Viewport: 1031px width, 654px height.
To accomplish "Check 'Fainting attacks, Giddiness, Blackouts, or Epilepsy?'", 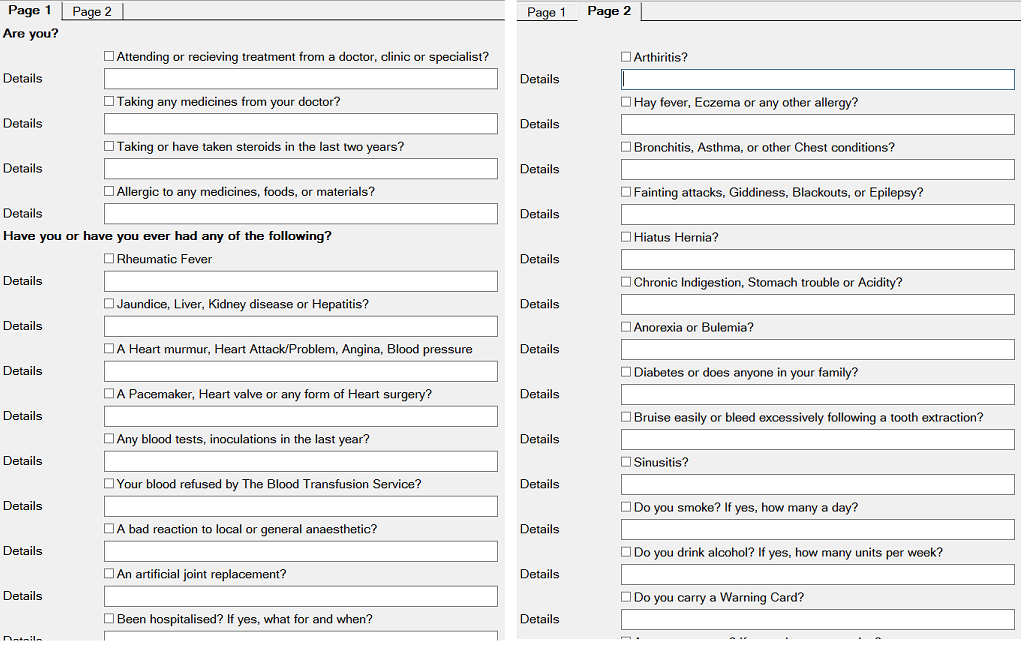I will click(626, 191).
